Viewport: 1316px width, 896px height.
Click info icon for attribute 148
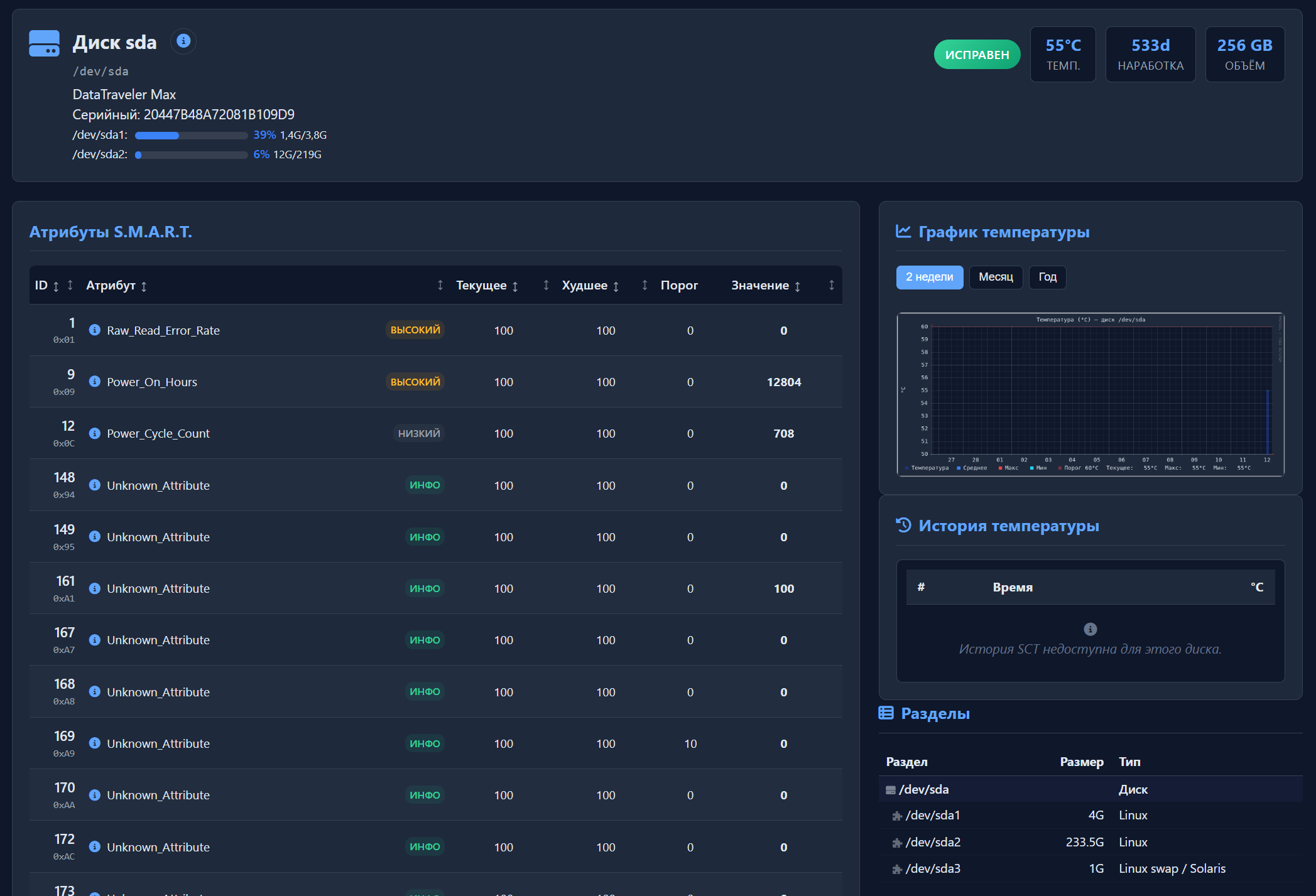click(x=95, y=485)
